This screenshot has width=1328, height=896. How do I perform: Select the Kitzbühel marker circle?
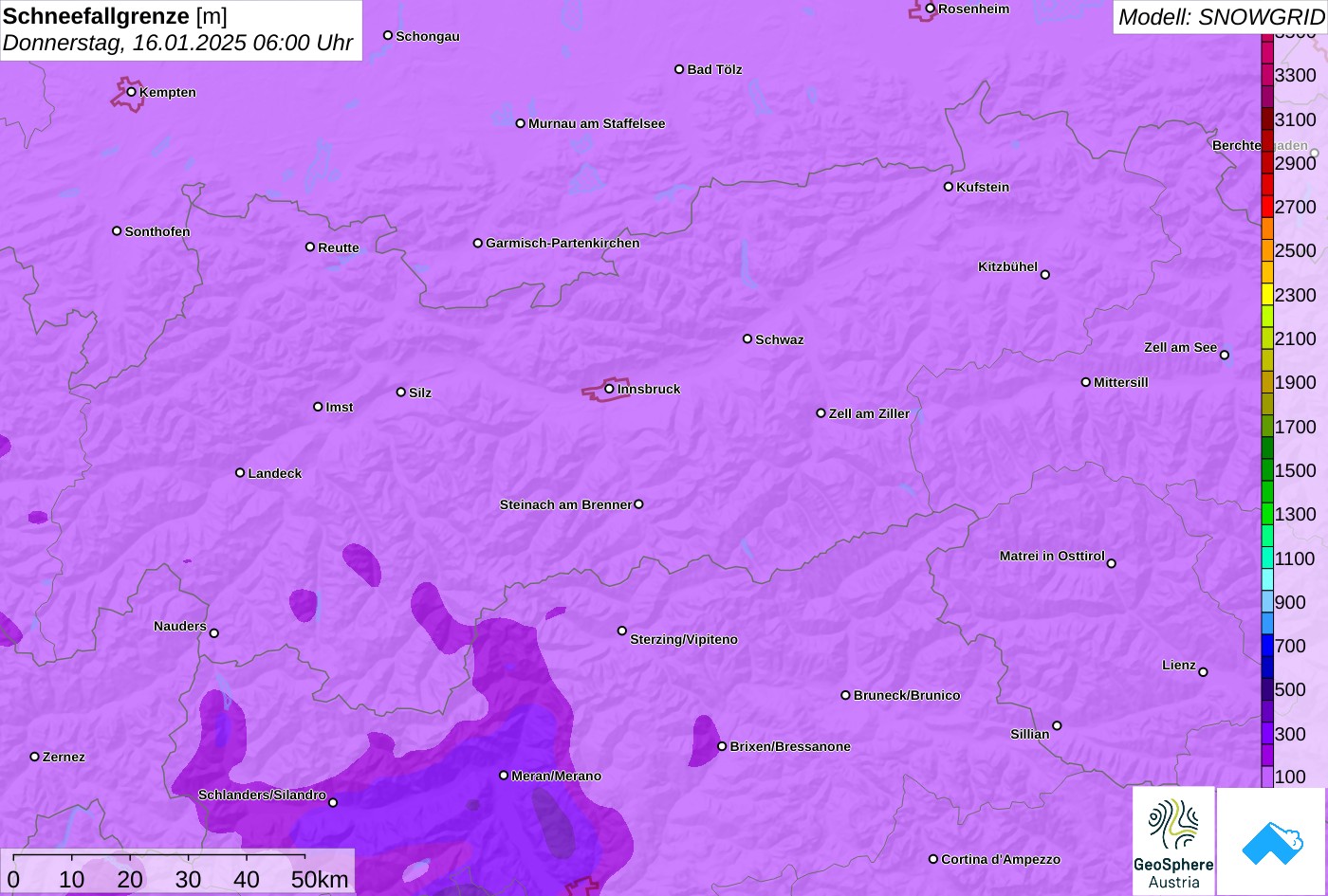tap(1045, 275)
